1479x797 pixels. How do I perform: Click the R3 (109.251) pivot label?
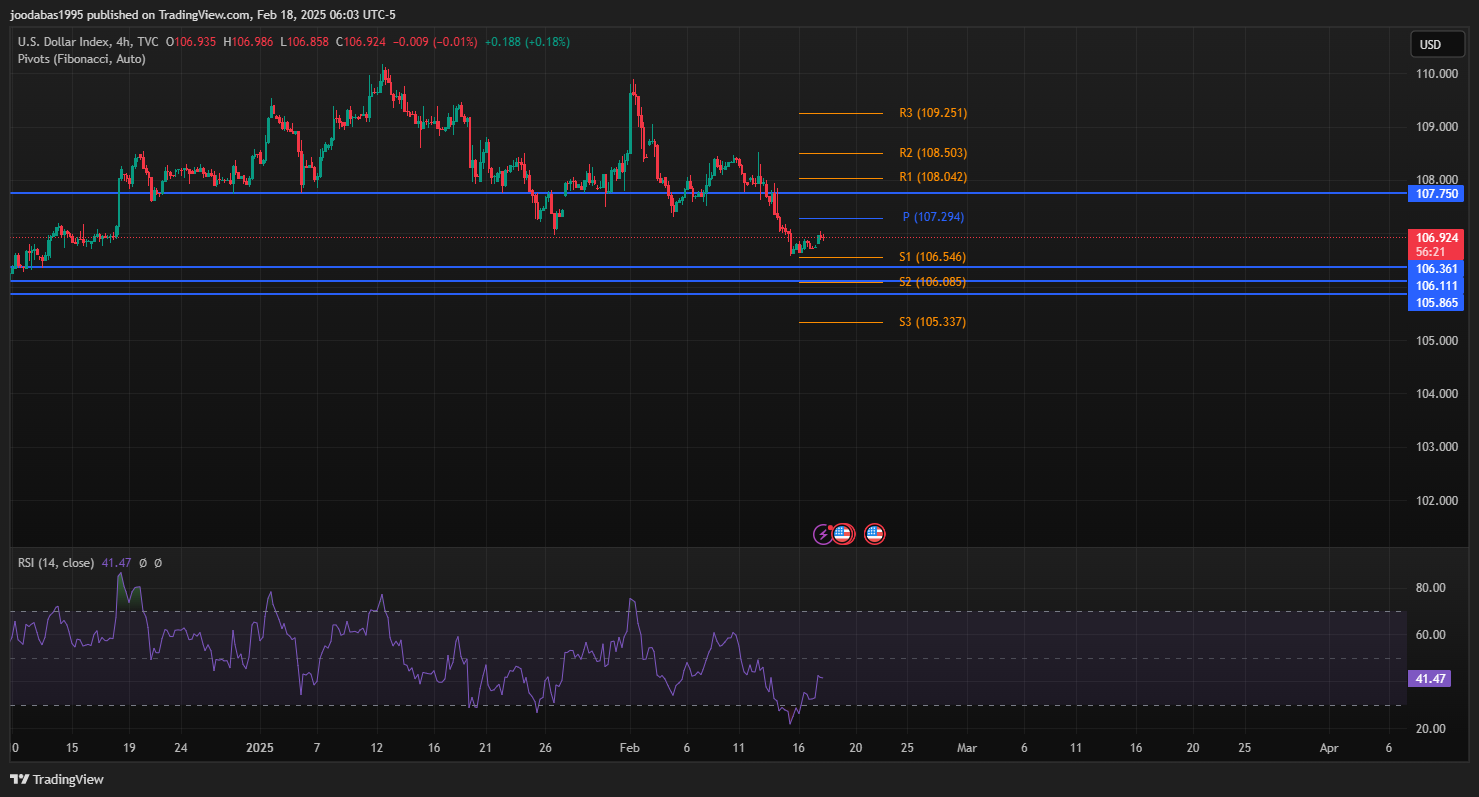coord(932,113)
